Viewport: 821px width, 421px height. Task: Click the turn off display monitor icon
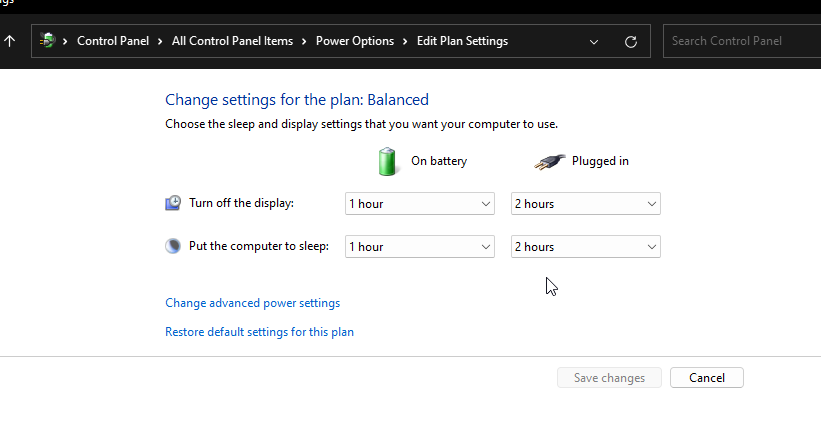click(174, 203)
